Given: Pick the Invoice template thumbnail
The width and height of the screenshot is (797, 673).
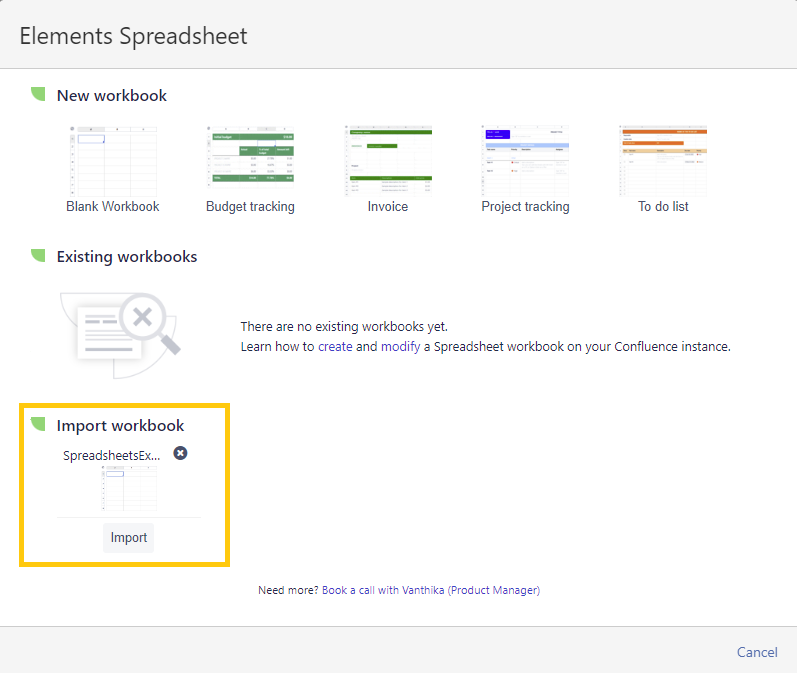Looking at the screenshot, I should pos(388,160).
